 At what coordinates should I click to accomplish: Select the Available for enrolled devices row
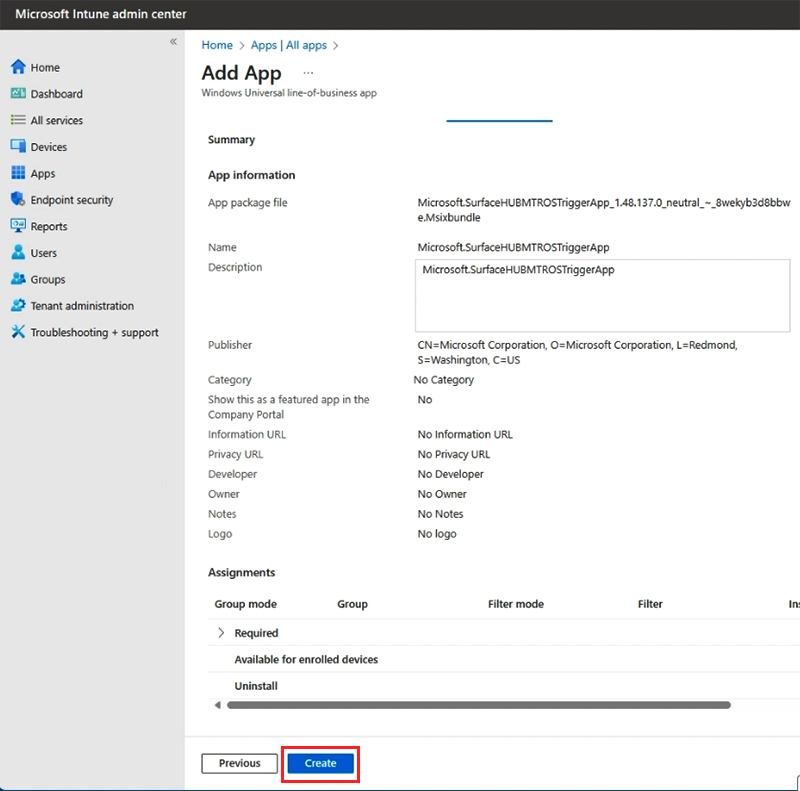click(504, 659)
